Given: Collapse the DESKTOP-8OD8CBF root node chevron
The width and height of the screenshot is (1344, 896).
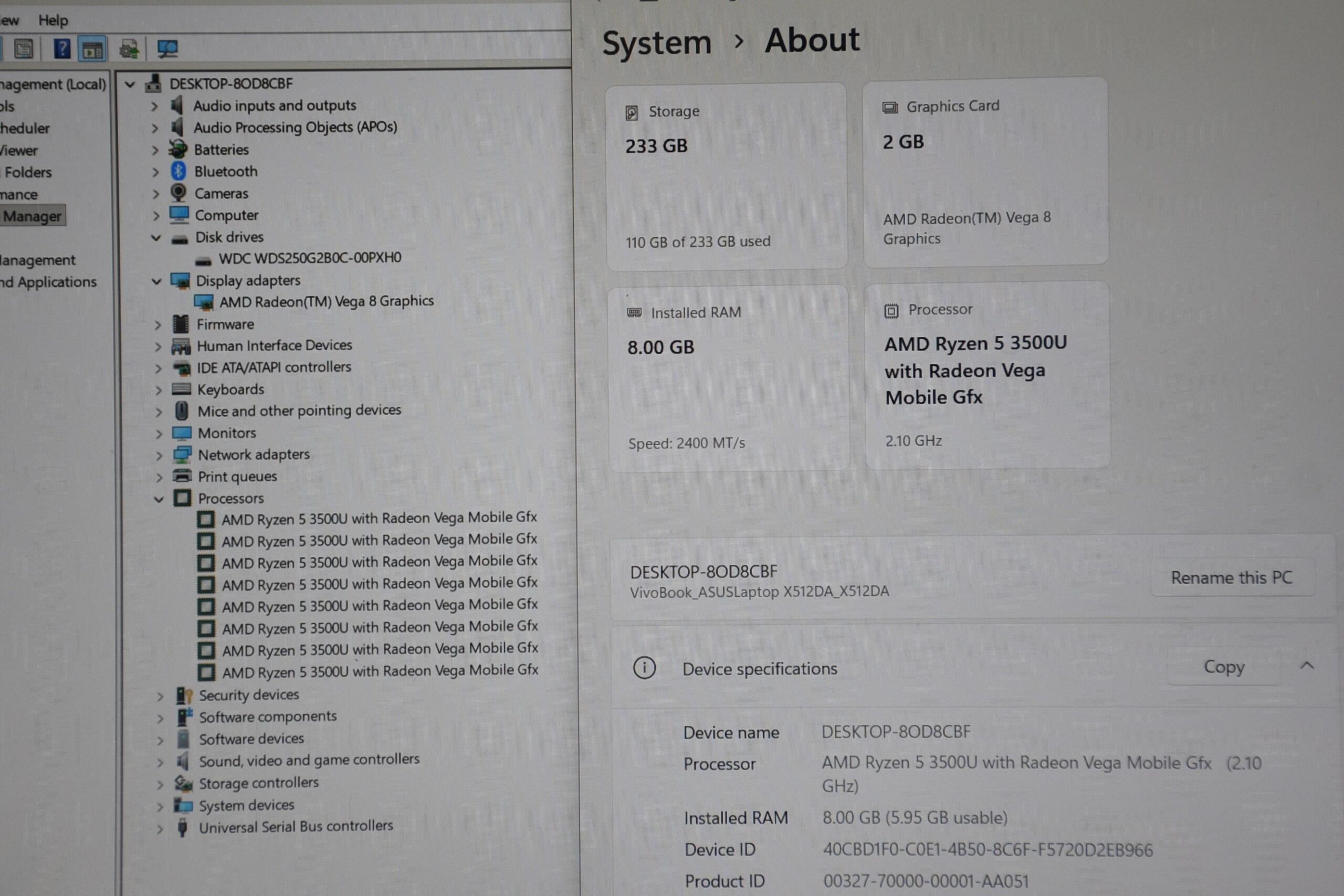Looking at the screenshot, I should point(130,85).
